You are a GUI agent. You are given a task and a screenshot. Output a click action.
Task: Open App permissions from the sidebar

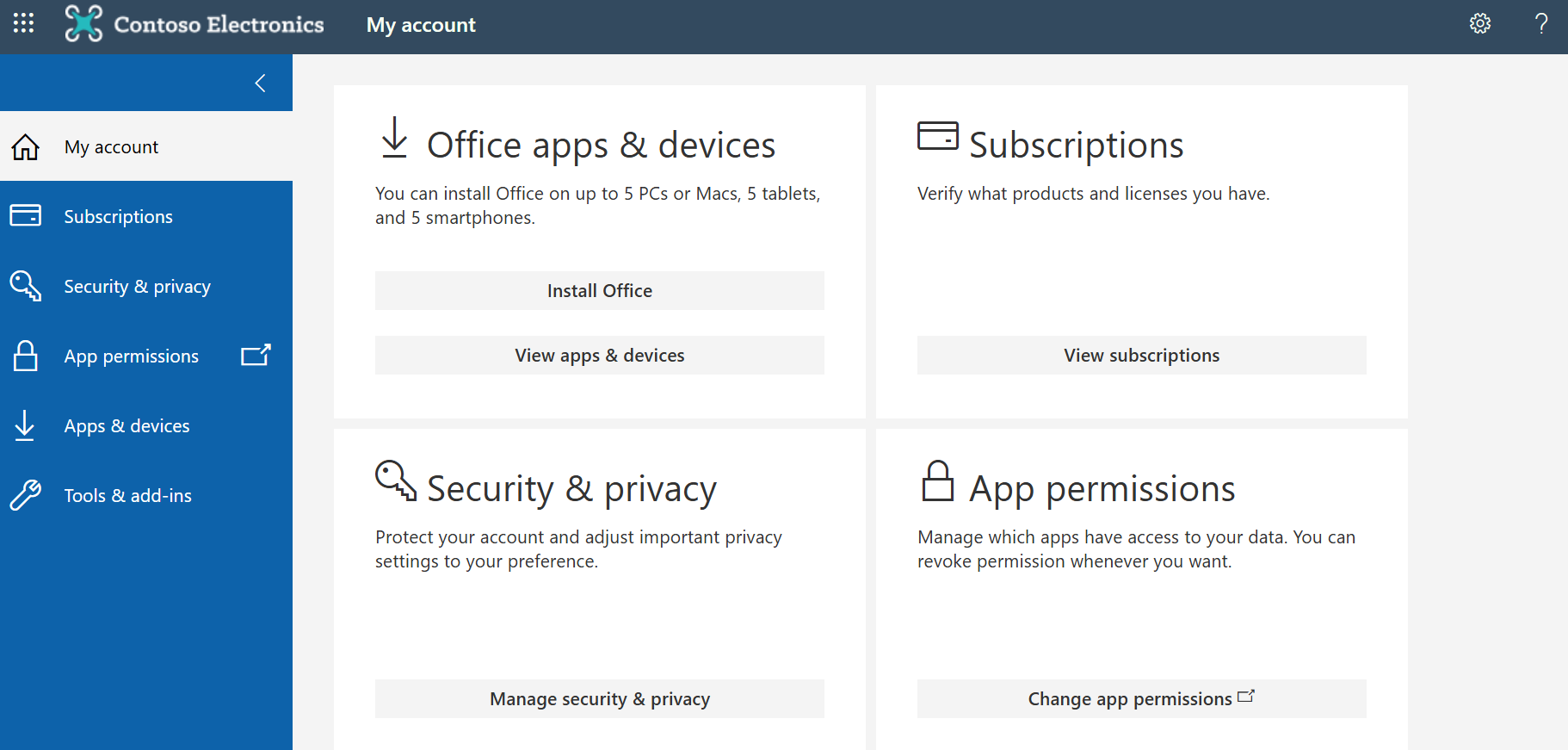[x=146, y=356]
